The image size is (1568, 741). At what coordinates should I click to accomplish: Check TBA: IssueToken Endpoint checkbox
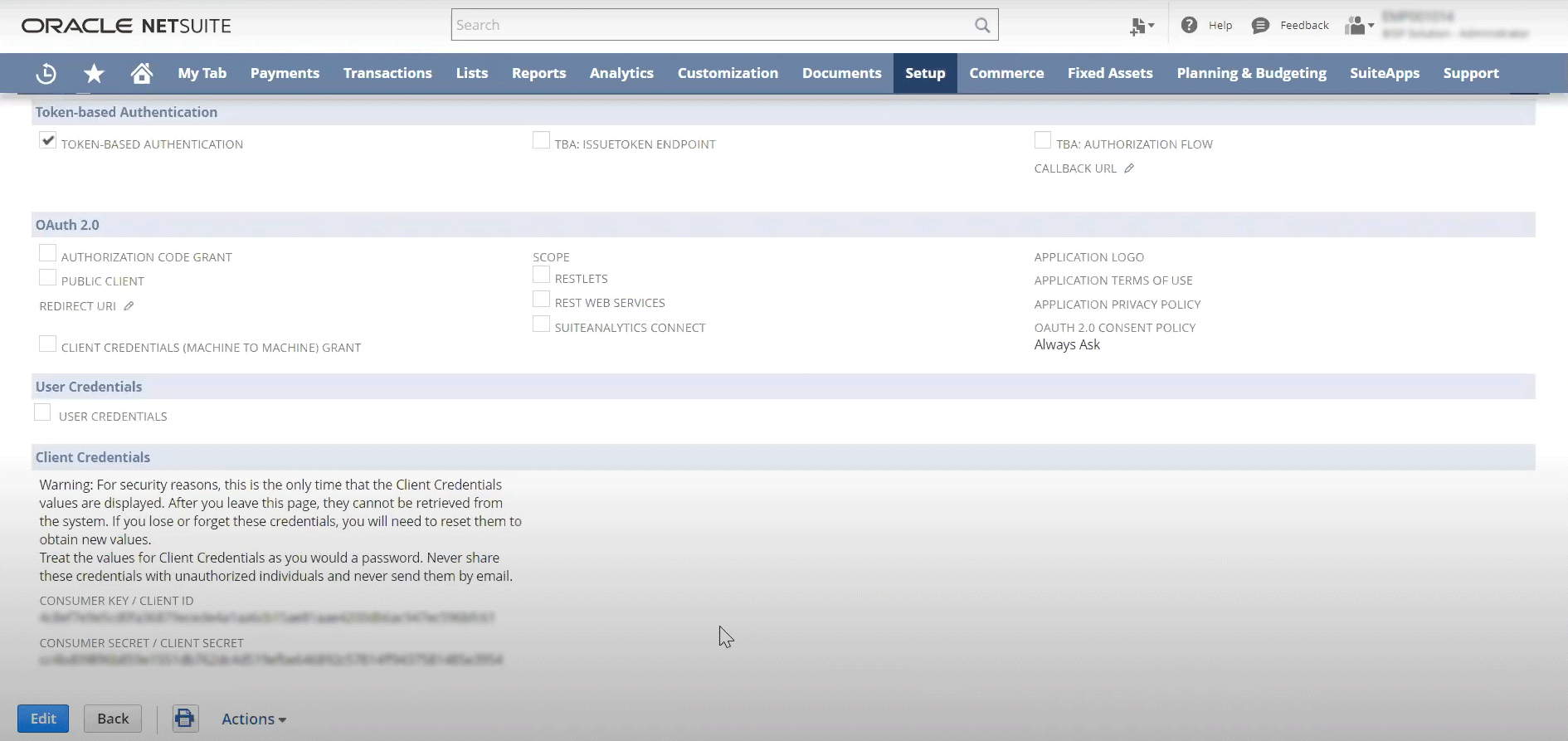[541, 141]
